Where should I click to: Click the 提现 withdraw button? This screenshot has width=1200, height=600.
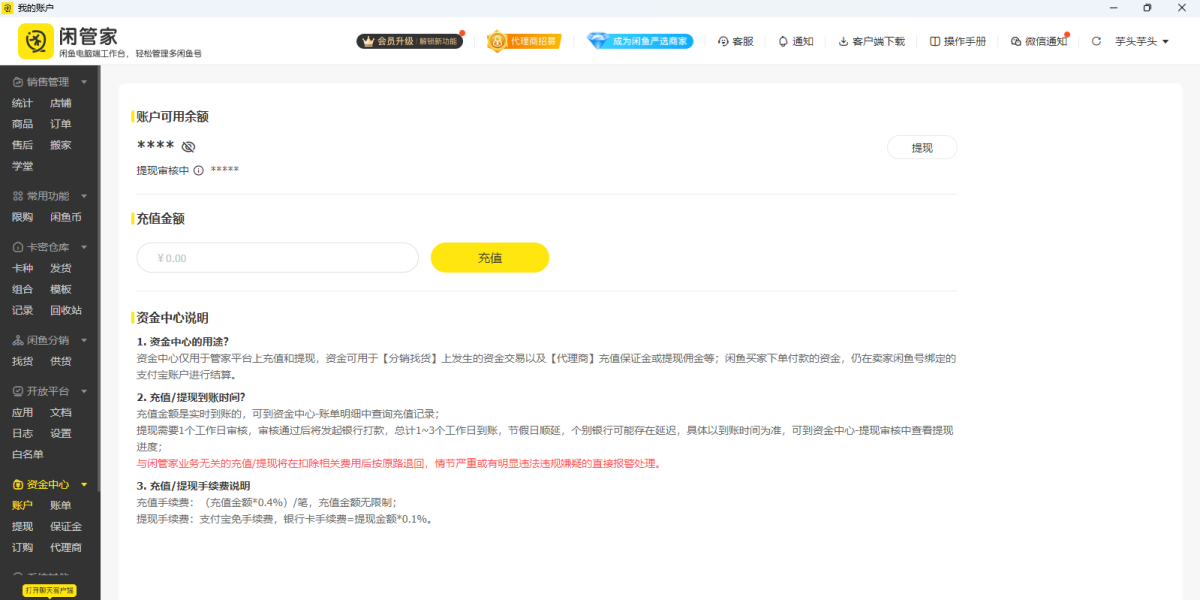[x=921, y=148]
